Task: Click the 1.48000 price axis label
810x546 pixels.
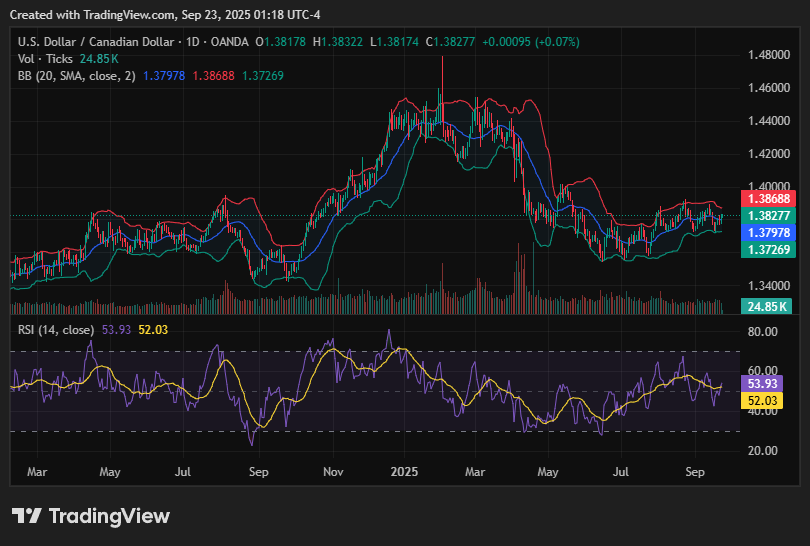Action: tap(769, 55)
